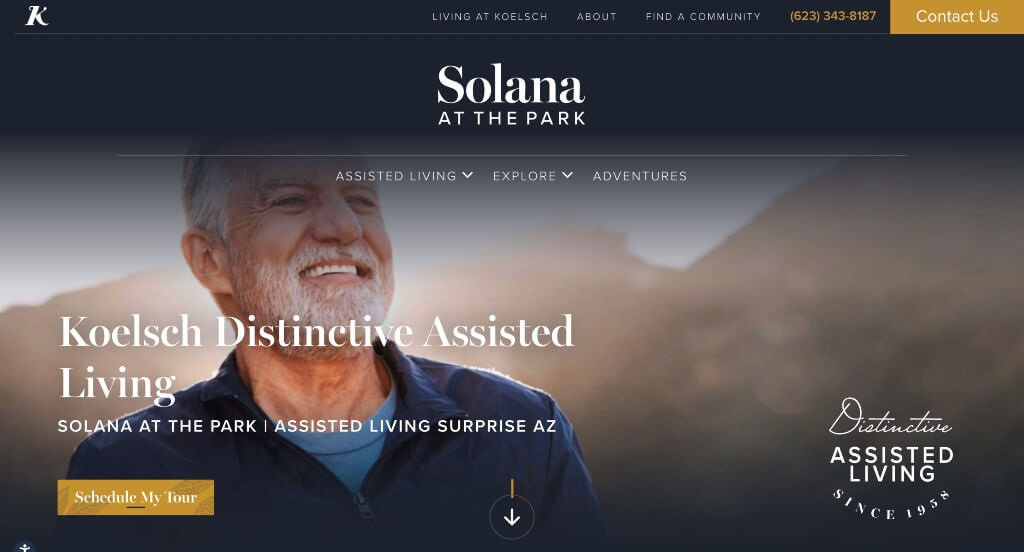Image resolution: width=1024 pixels, height=552 pixels.
Task: Click the circled down-arrow scroll icon
Action: click(x=512, y=517)
